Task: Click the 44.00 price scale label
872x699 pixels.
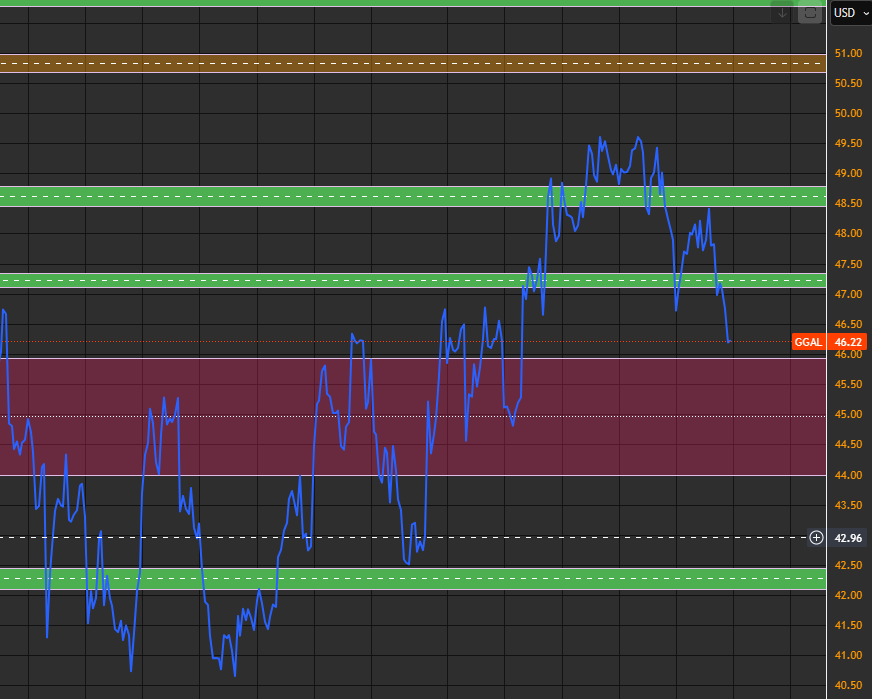Action: coord(848,474)
